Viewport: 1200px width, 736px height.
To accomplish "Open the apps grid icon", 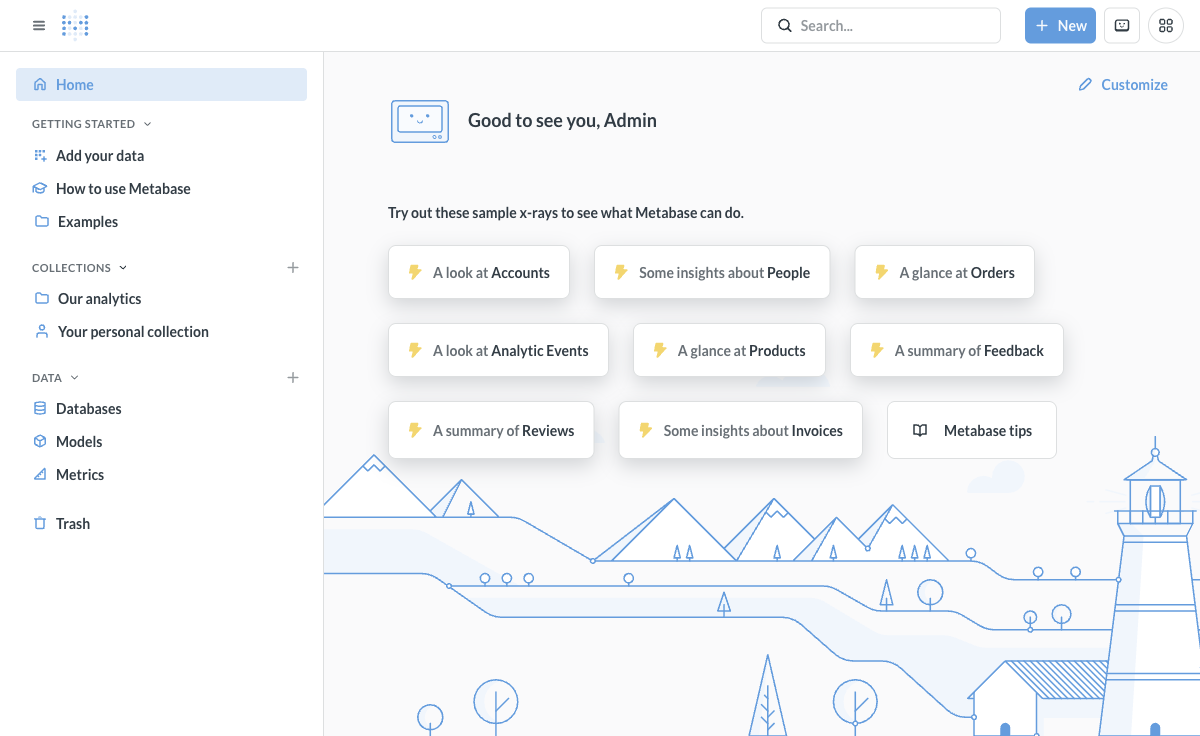I will click(1166, 26).
